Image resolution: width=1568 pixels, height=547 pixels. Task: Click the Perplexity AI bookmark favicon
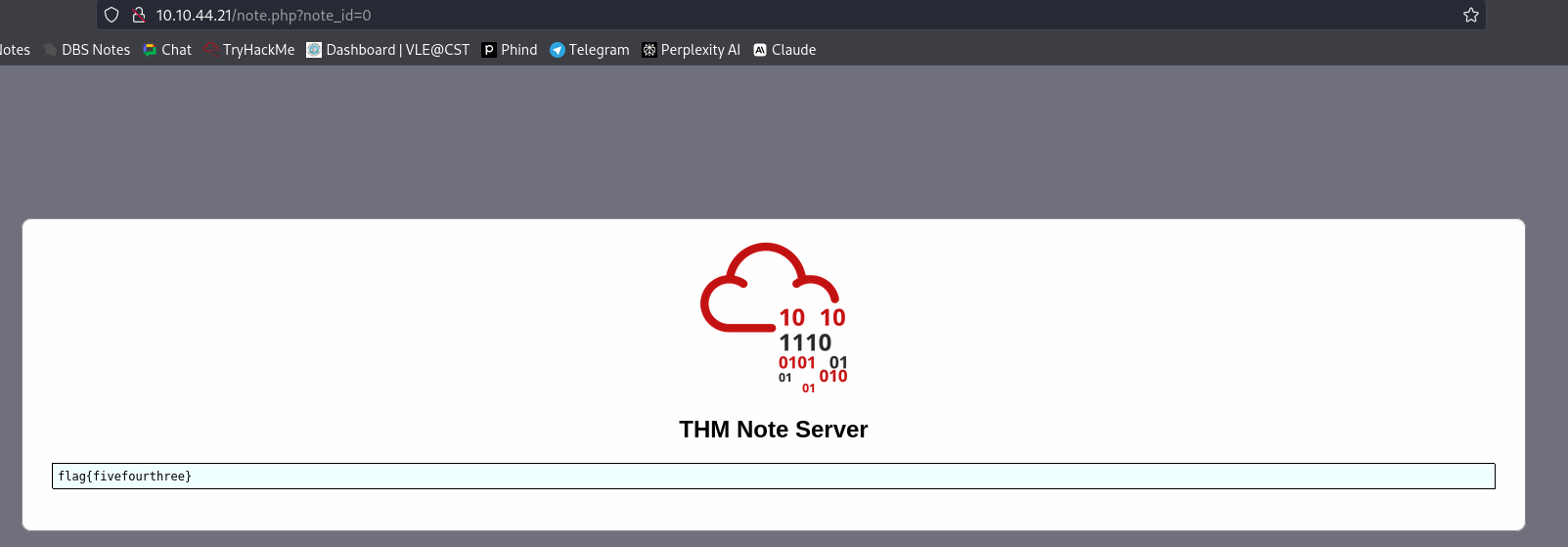650,50
